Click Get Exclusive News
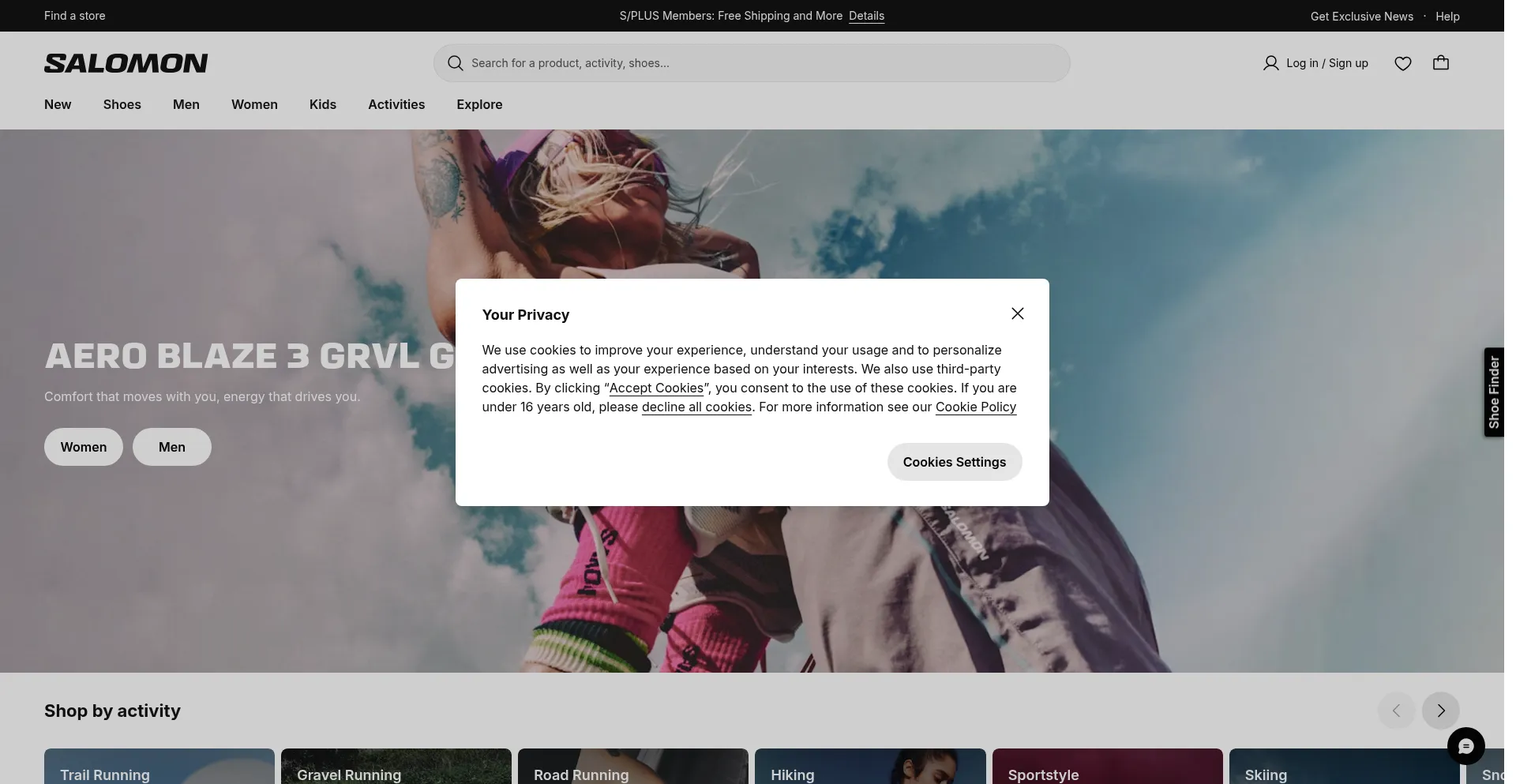This screenshot has width=1516, height=784. point(1362,16)
